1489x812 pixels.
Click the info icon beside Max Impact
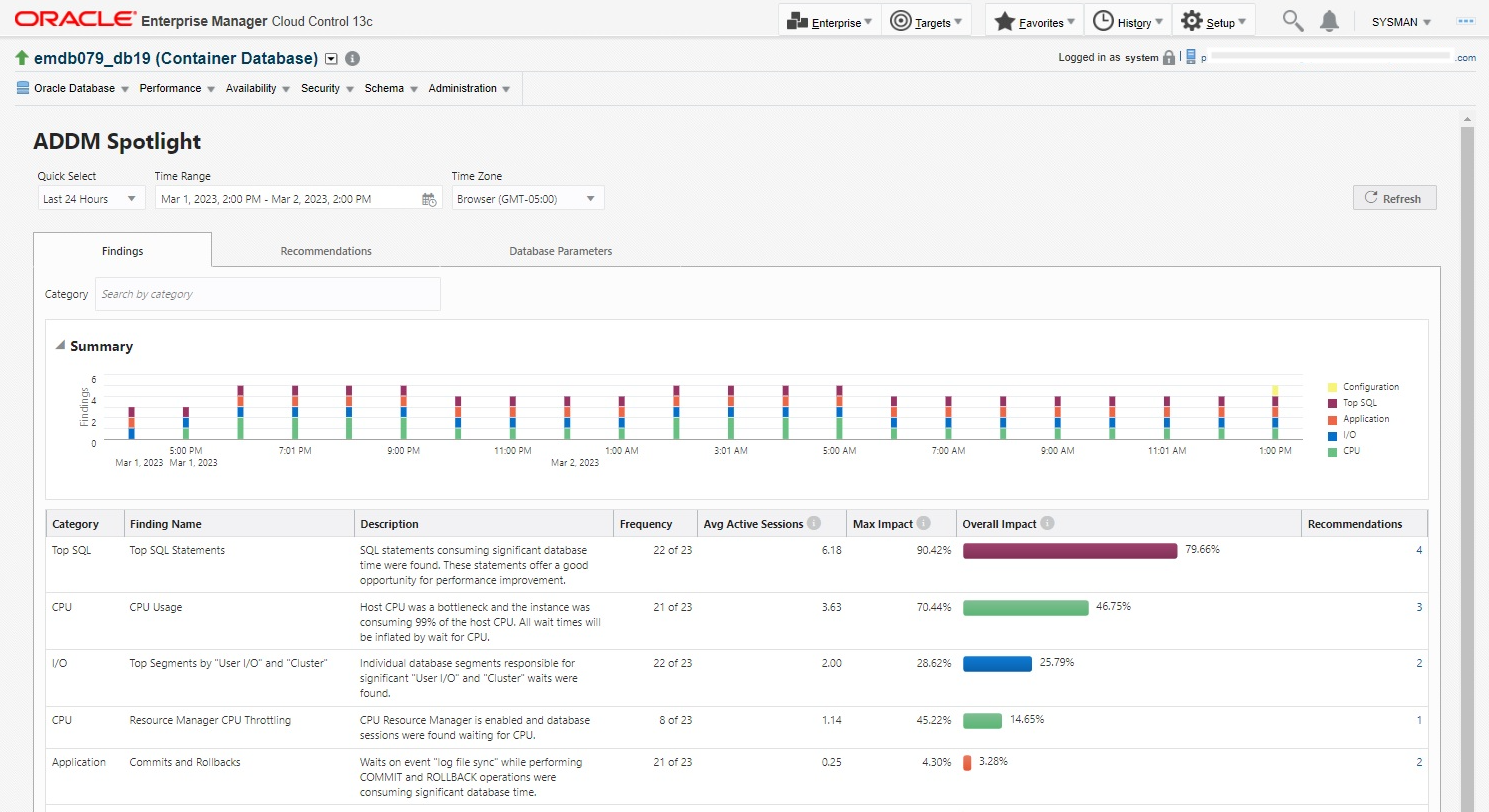[x=923, y=523]
